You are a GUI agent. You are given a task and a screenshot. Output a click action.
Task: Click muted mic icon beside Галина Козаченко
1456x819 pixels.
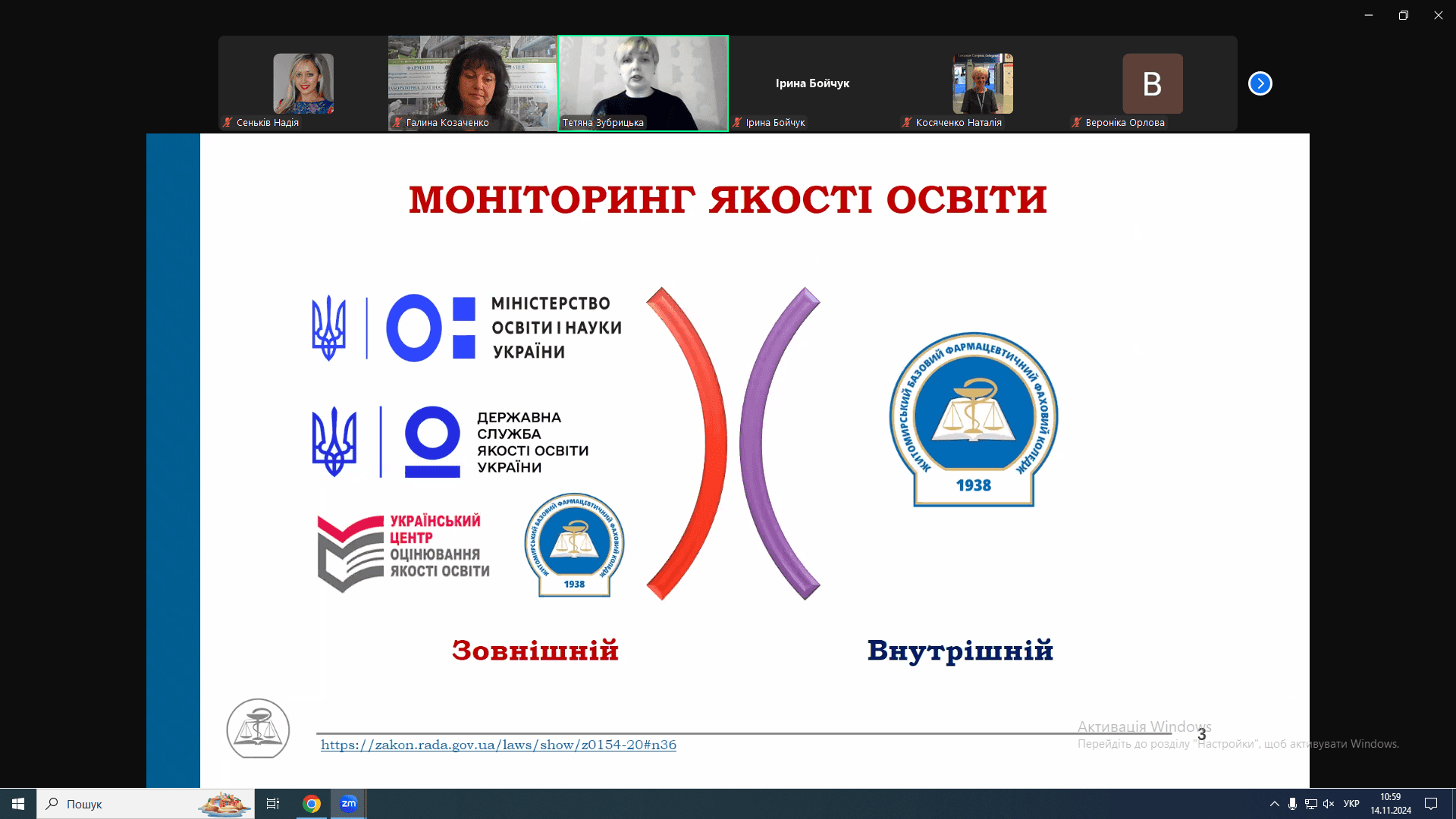tap(397, 122)
